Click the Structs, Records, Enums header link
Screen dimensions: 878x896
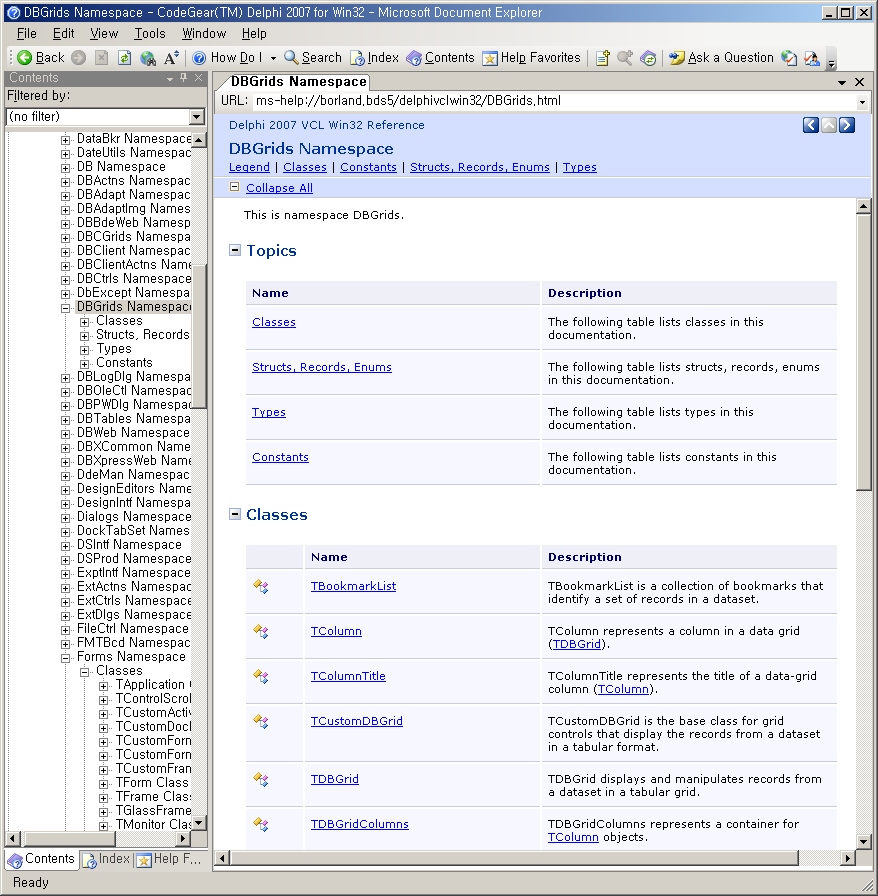tap(479, 167)
